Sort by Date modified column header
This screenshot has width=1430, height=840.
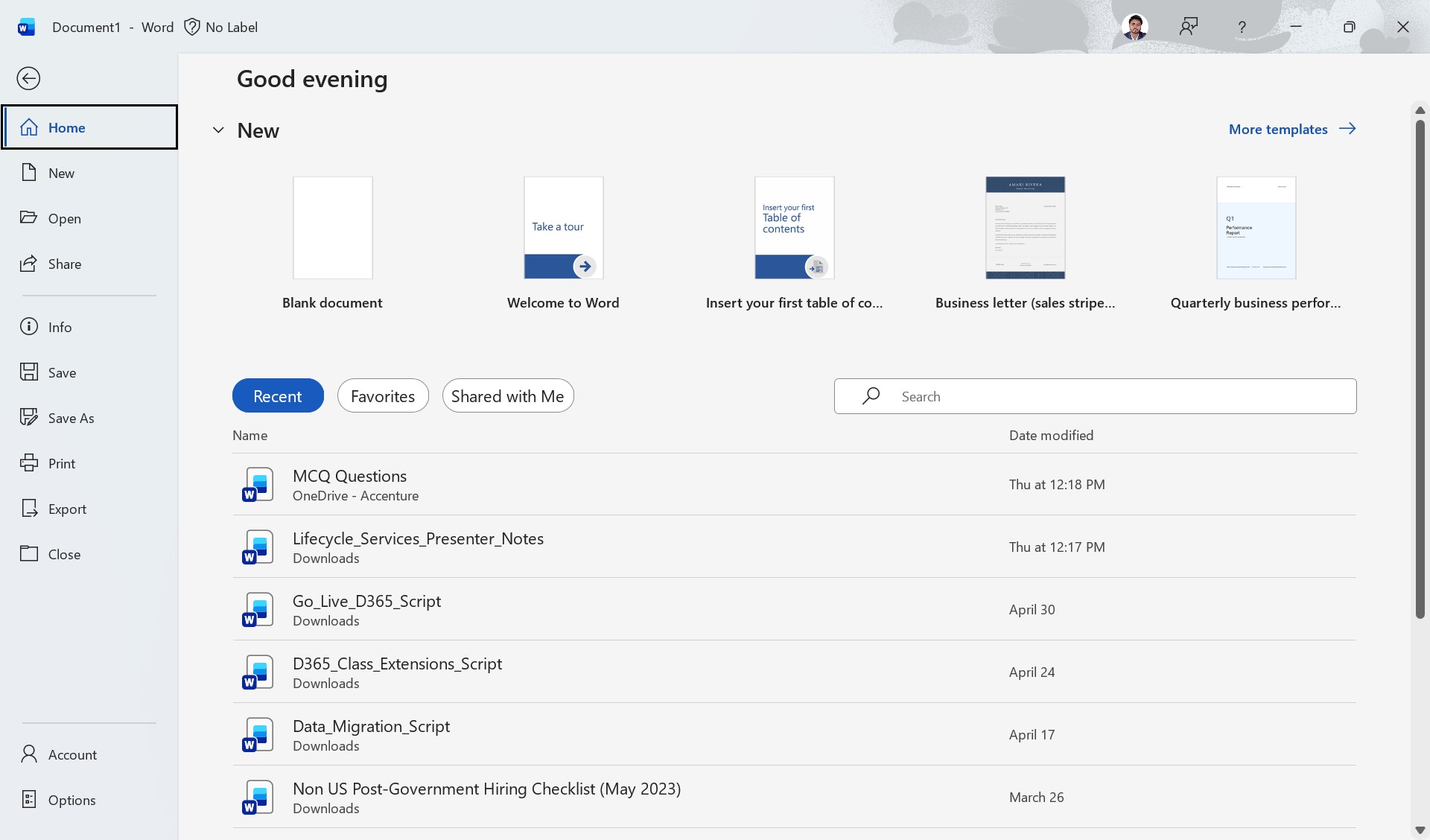click(x=1051, y=435)
